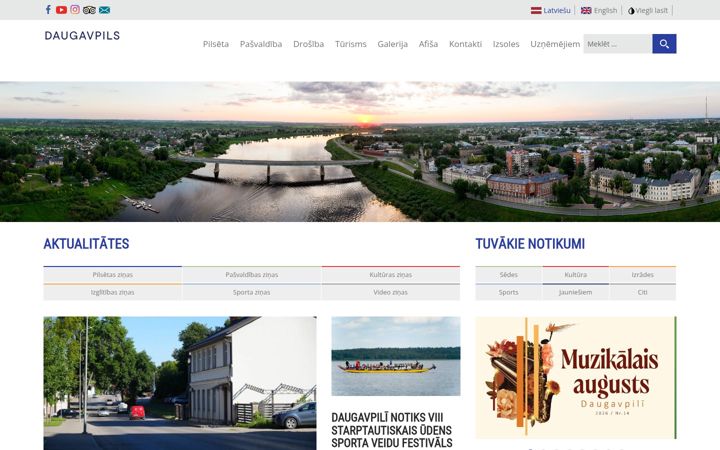720x450 pixels.
Task: Click the Aktualitātes heading
Action: point(86,244)
